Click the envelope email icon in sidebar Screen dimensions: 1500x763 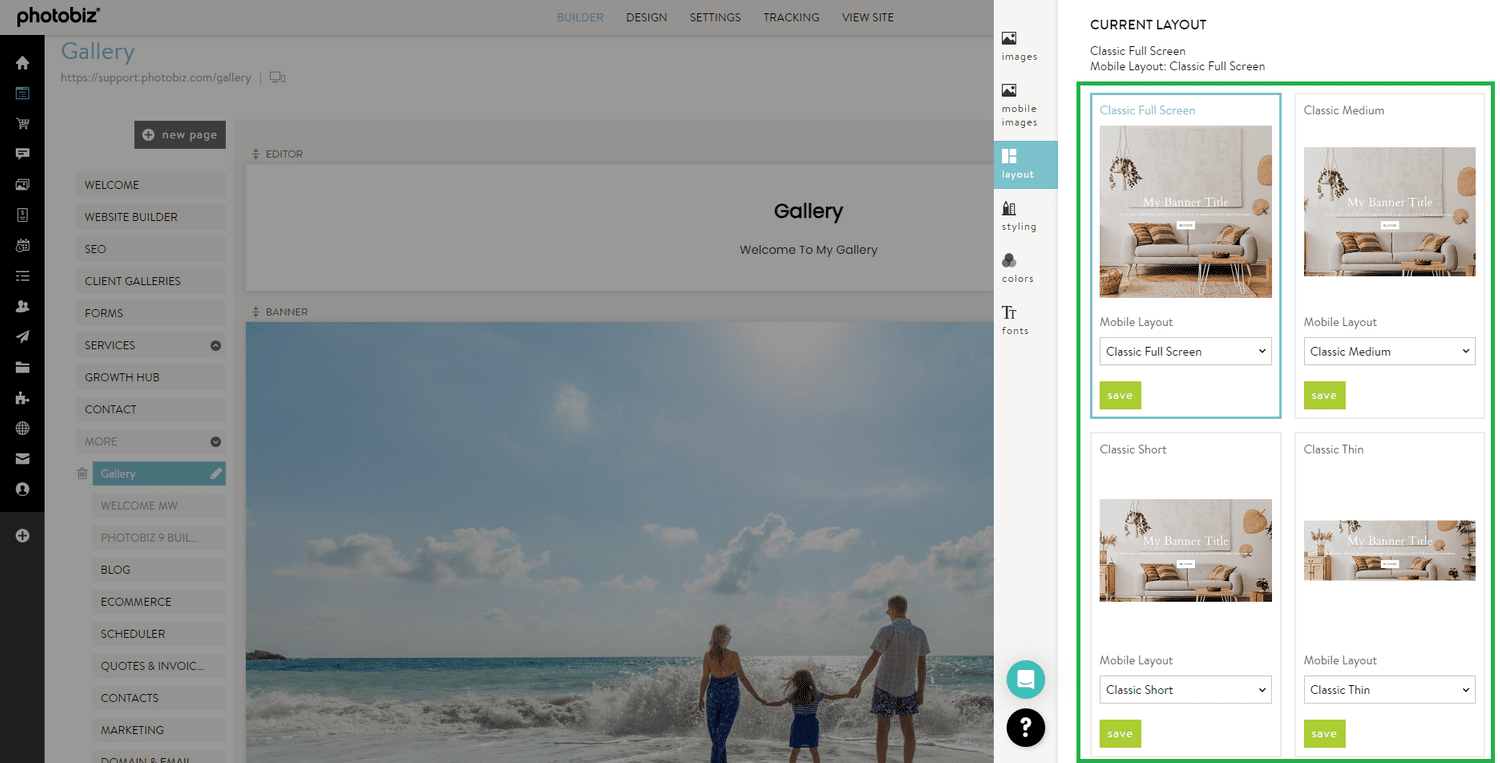(x=22, y=459)
